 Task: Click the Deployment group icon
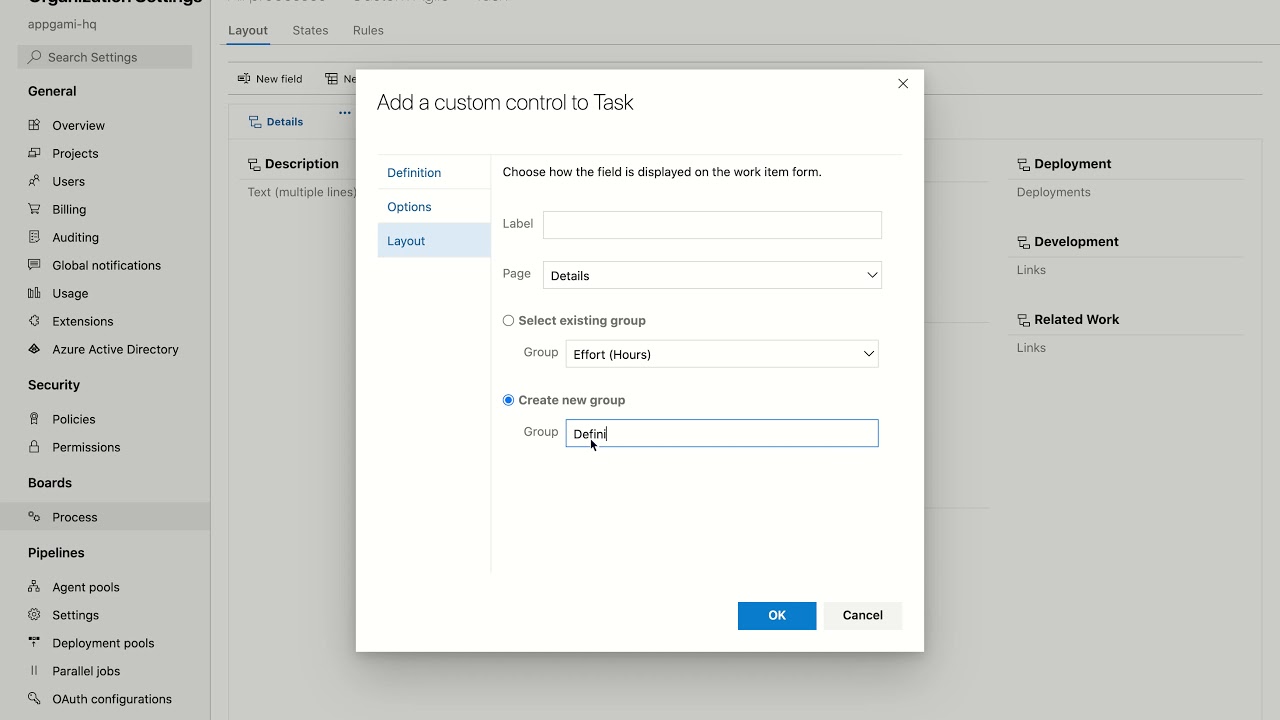pyautogui.click(x=1023, y=164)
